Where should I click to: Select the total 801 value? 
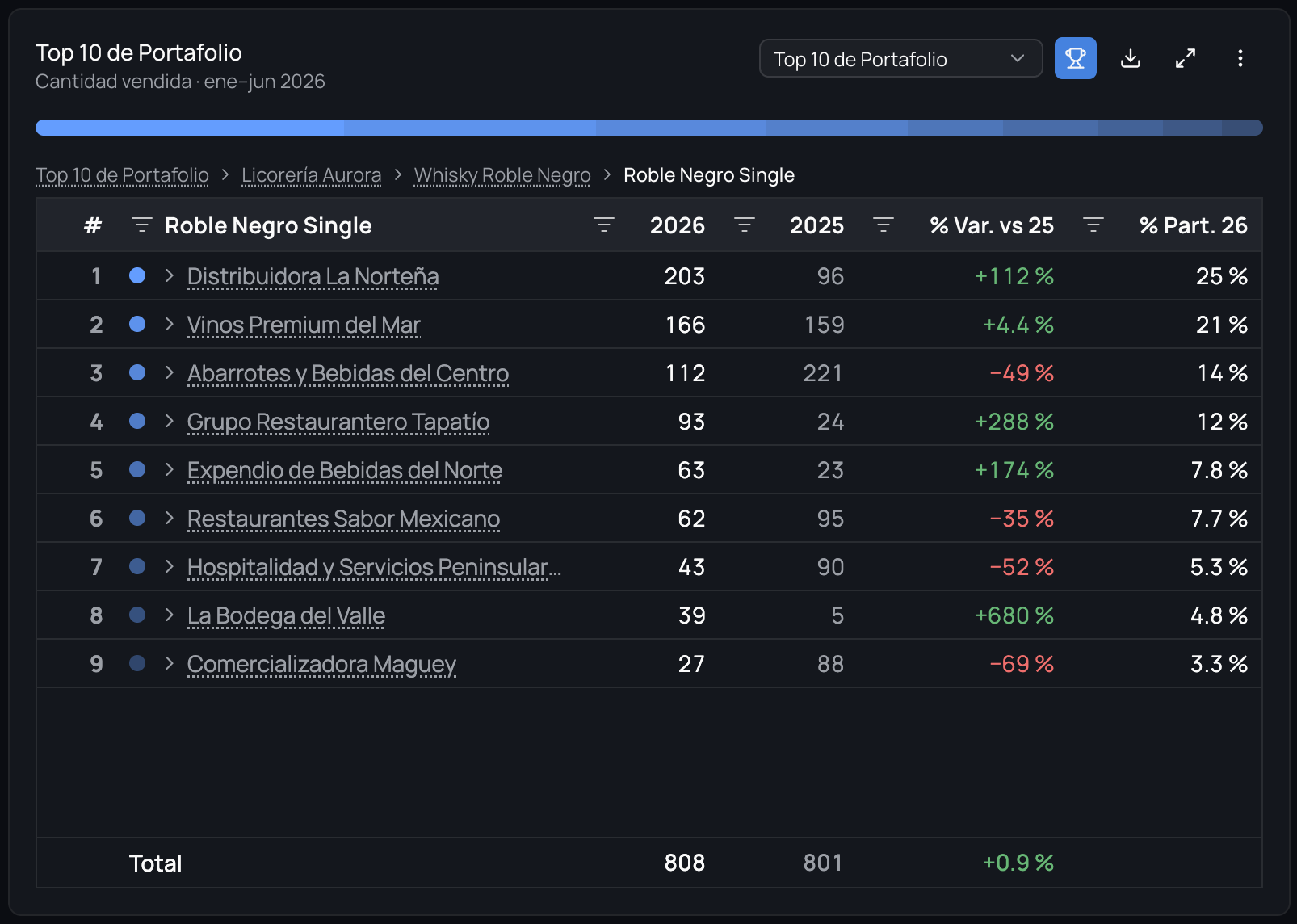click(x=823, y=863)
